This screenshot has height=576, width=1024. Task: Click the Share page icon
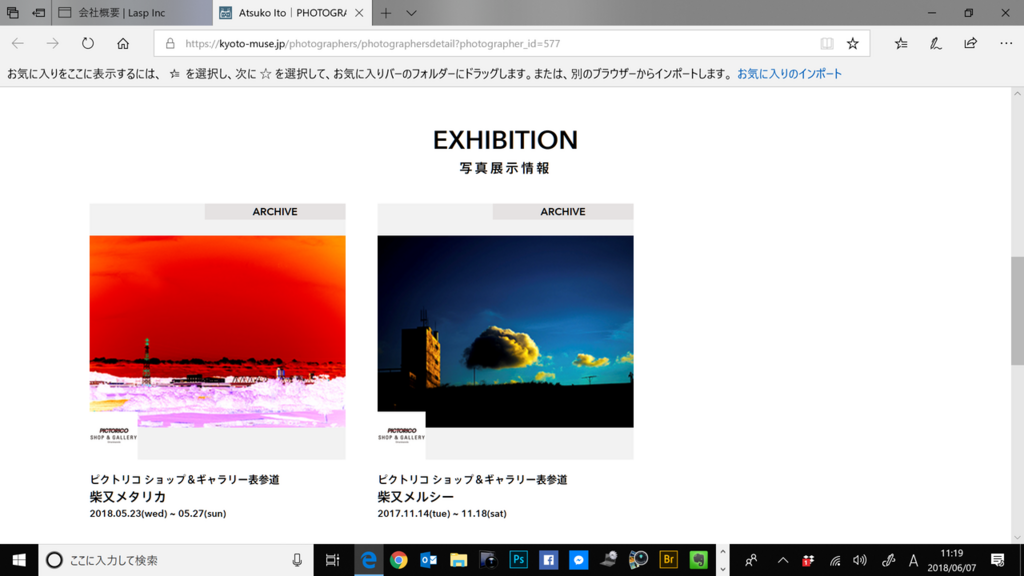(970, 44)
